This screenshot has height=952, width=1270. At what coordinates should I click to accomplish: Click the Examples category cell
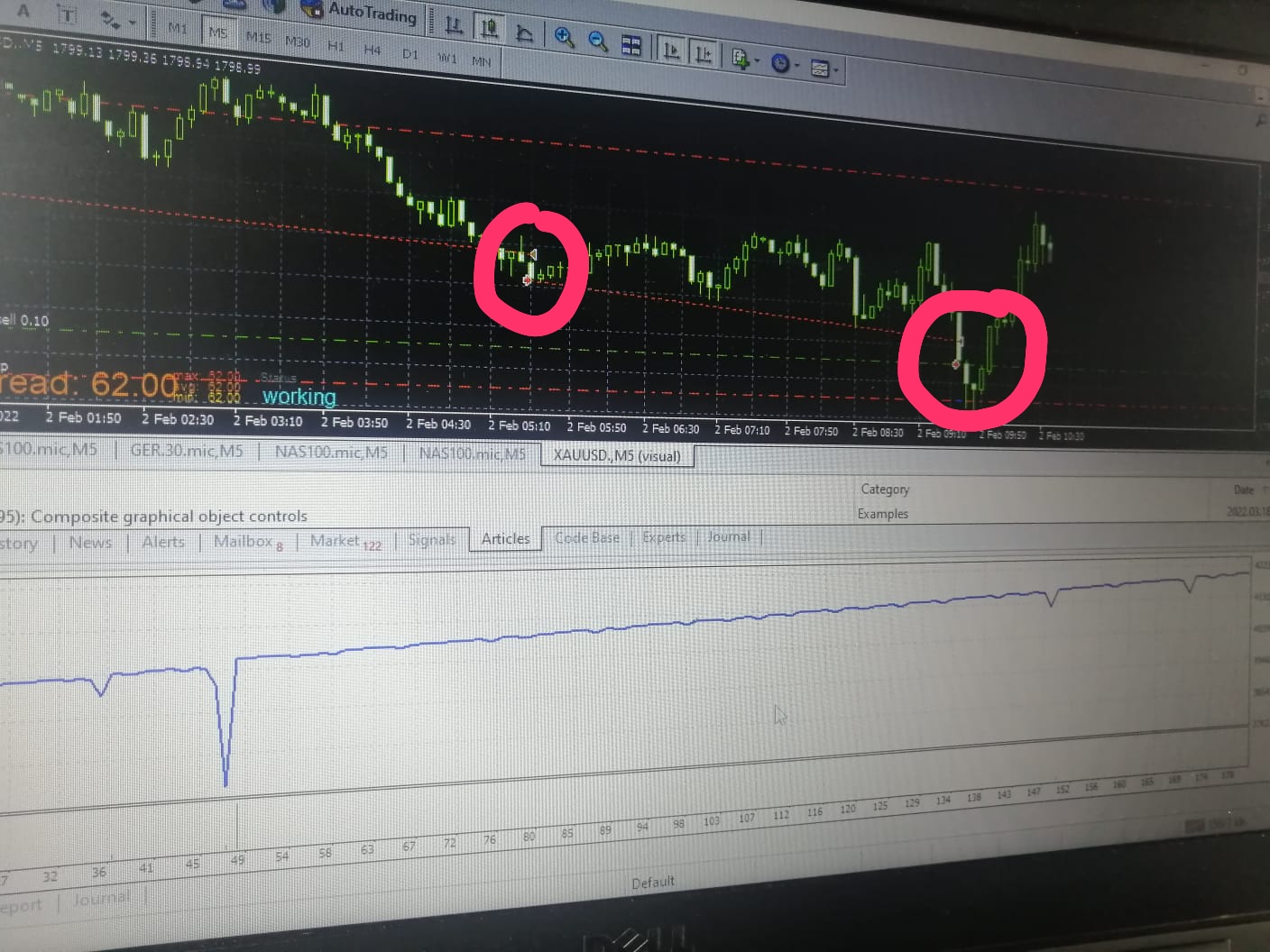[x=883, y=513]
